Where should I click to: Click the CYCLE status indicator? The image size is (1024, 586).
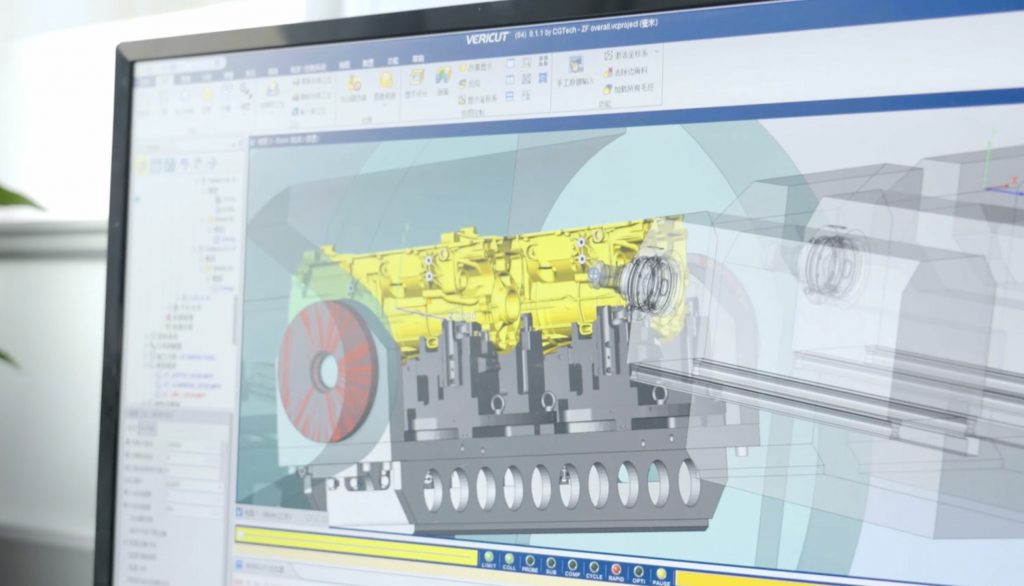(594, 567)
